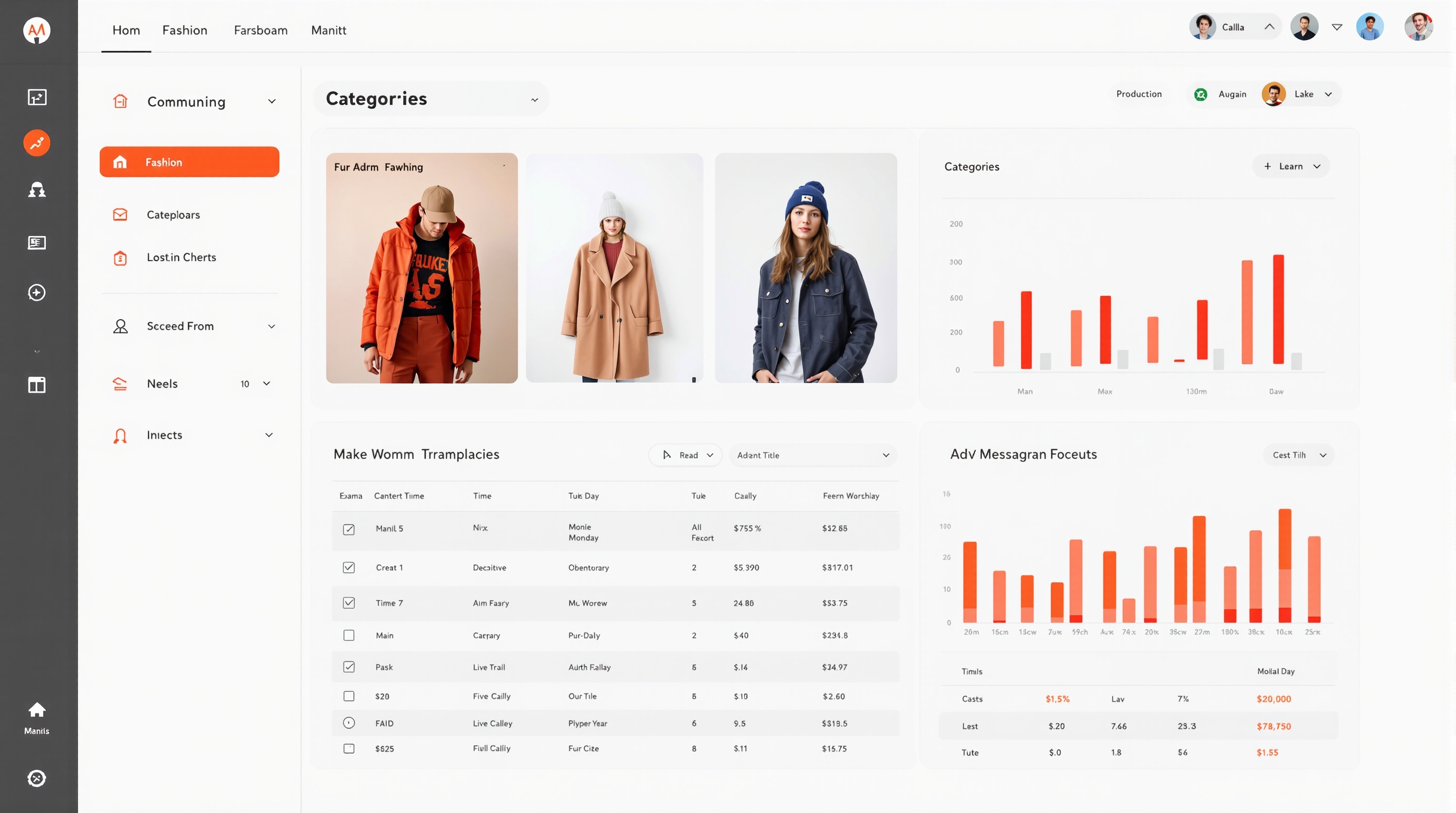This screenshot has width=1456, height=813.
Task: Click the orange M logo in dark sidebar
Action: (37, 30)
